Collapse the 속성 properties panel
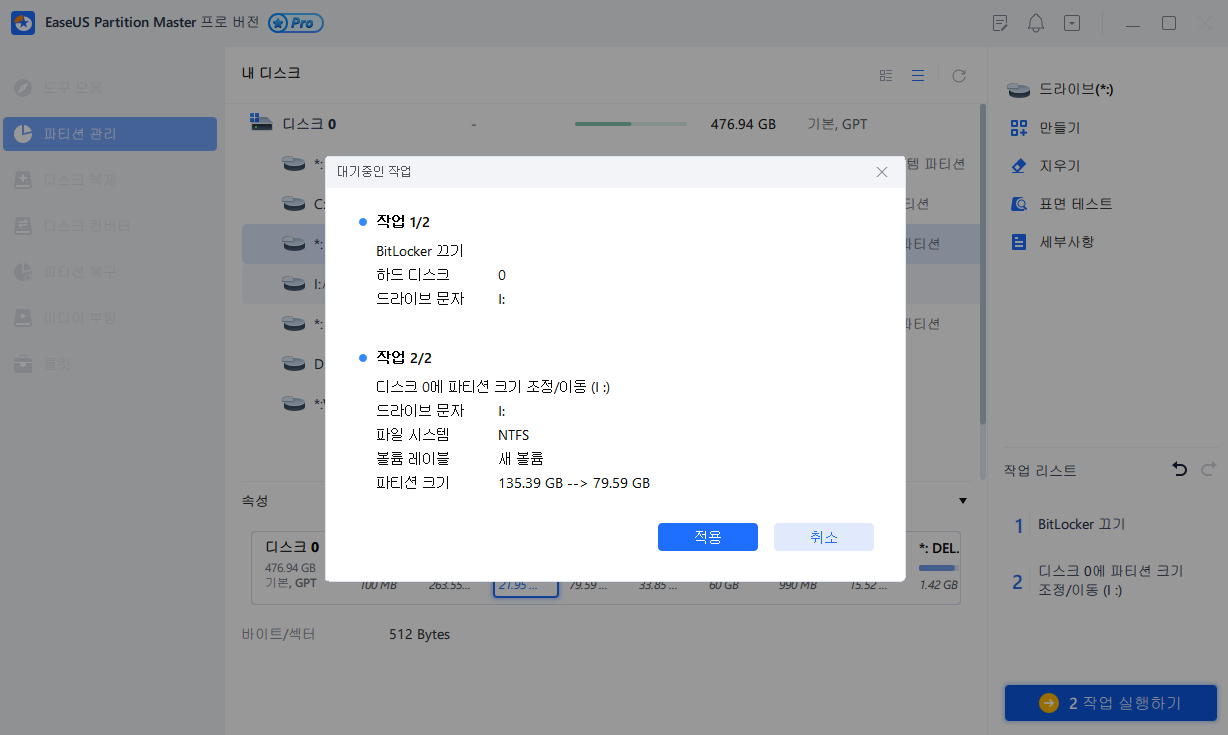 [962, 500]
